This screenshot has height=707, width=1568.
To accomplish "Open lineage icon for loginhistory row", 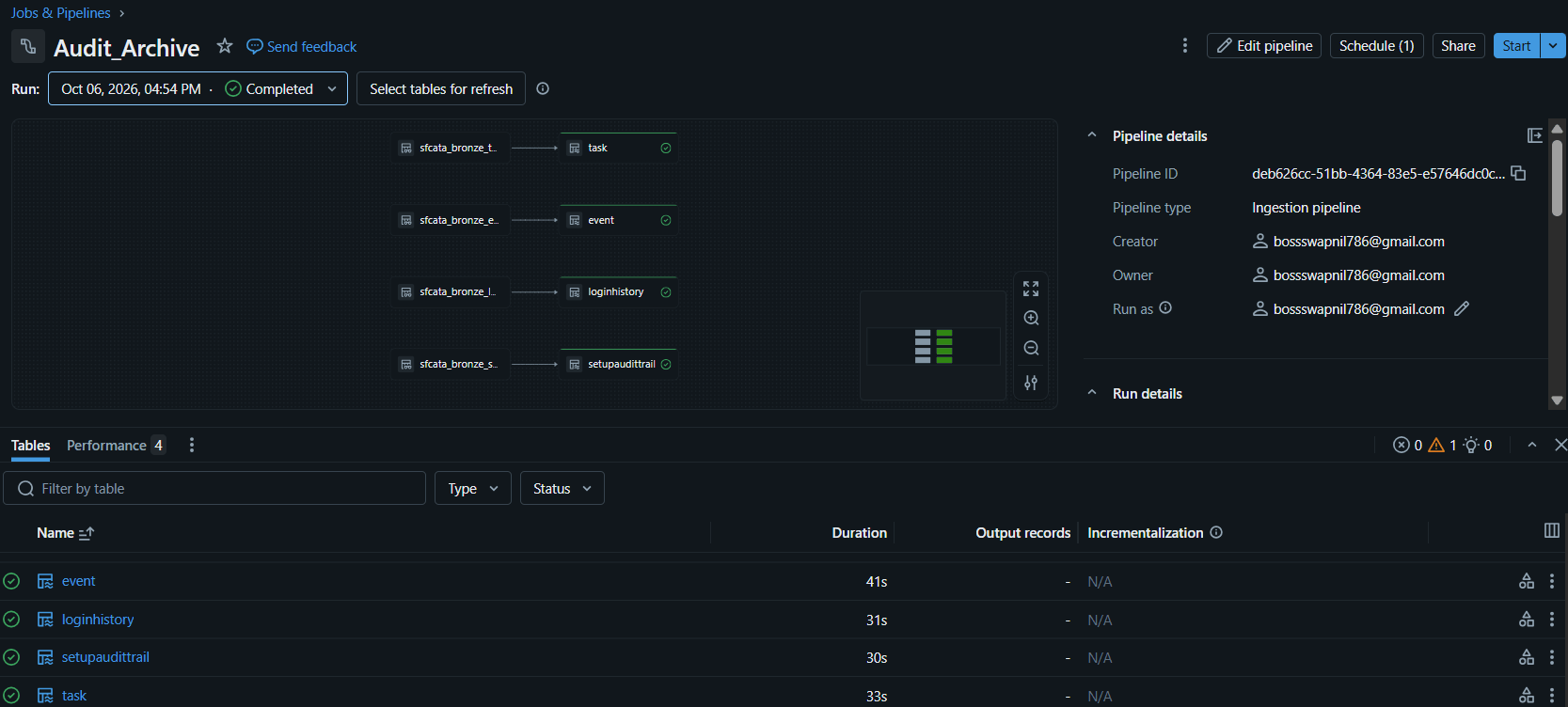I will [x=1527, y=620].
